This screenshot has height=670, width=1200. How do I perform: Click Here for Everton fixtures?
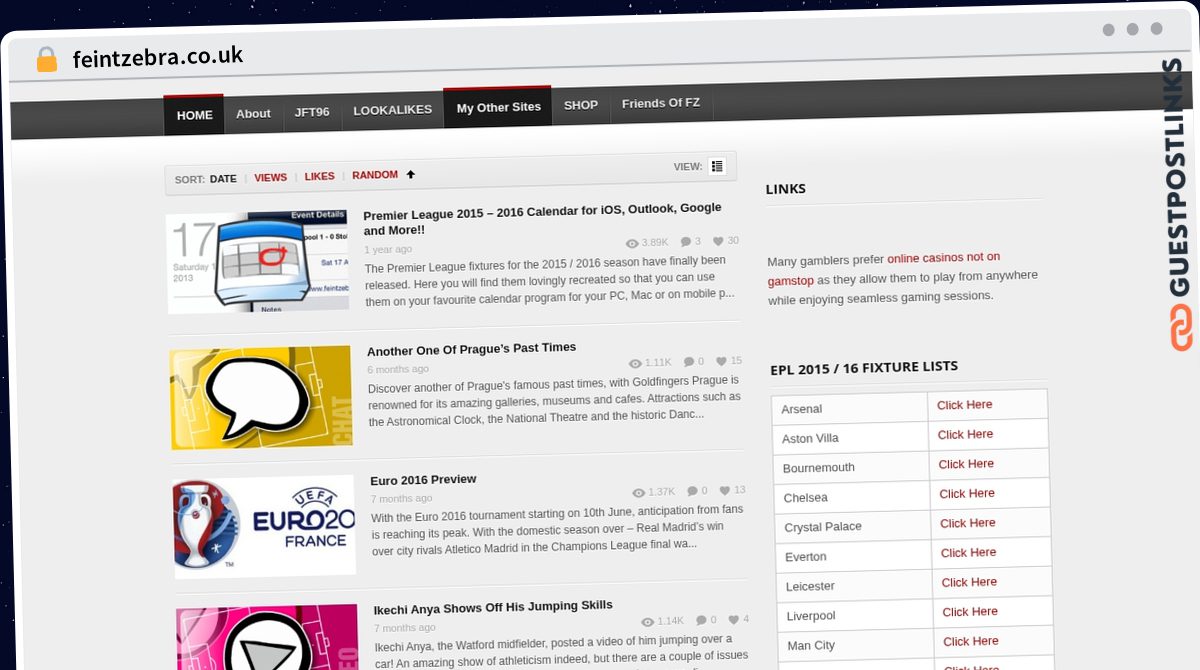(x=969, y=552)
